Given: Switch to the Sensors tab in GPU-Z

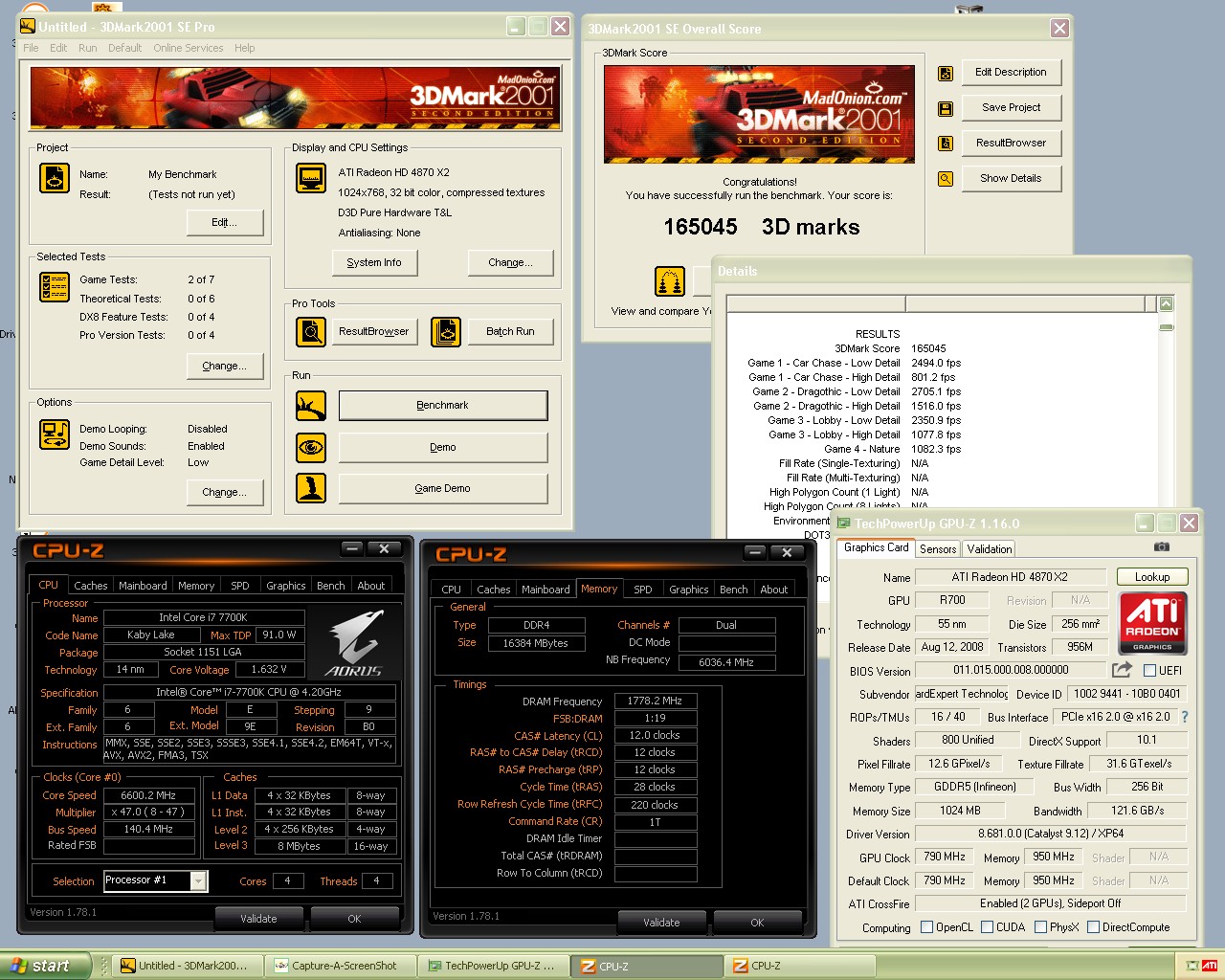Looking at the screenshot, I should (x=938, y=549).
